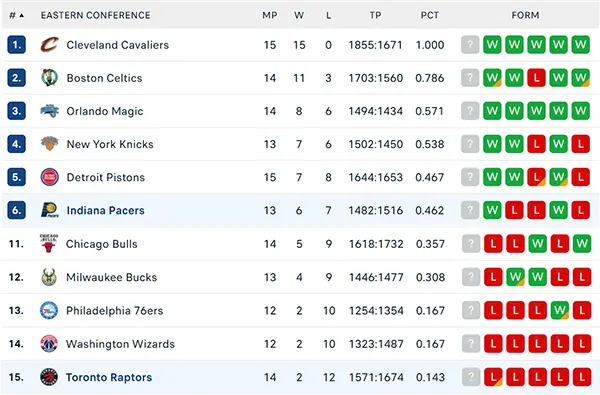Sort table by PCT column header
This screenshot has height=395, width=600.
430,15
